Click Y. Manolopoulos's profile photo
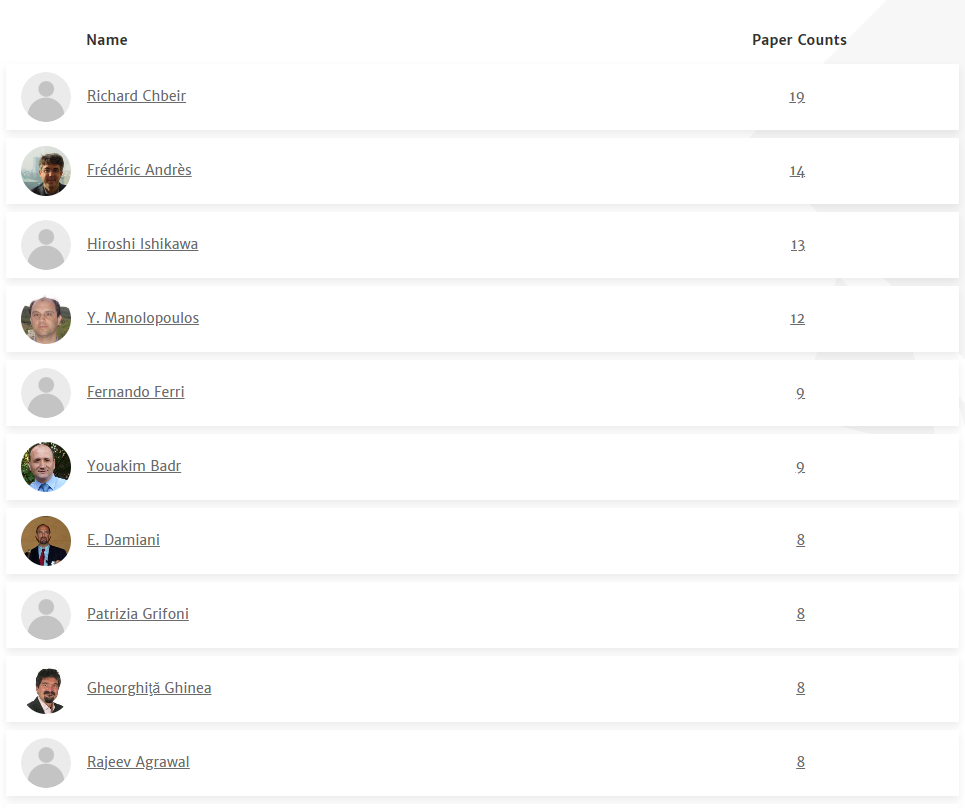 pyautogui.click(x=46, y=319)
